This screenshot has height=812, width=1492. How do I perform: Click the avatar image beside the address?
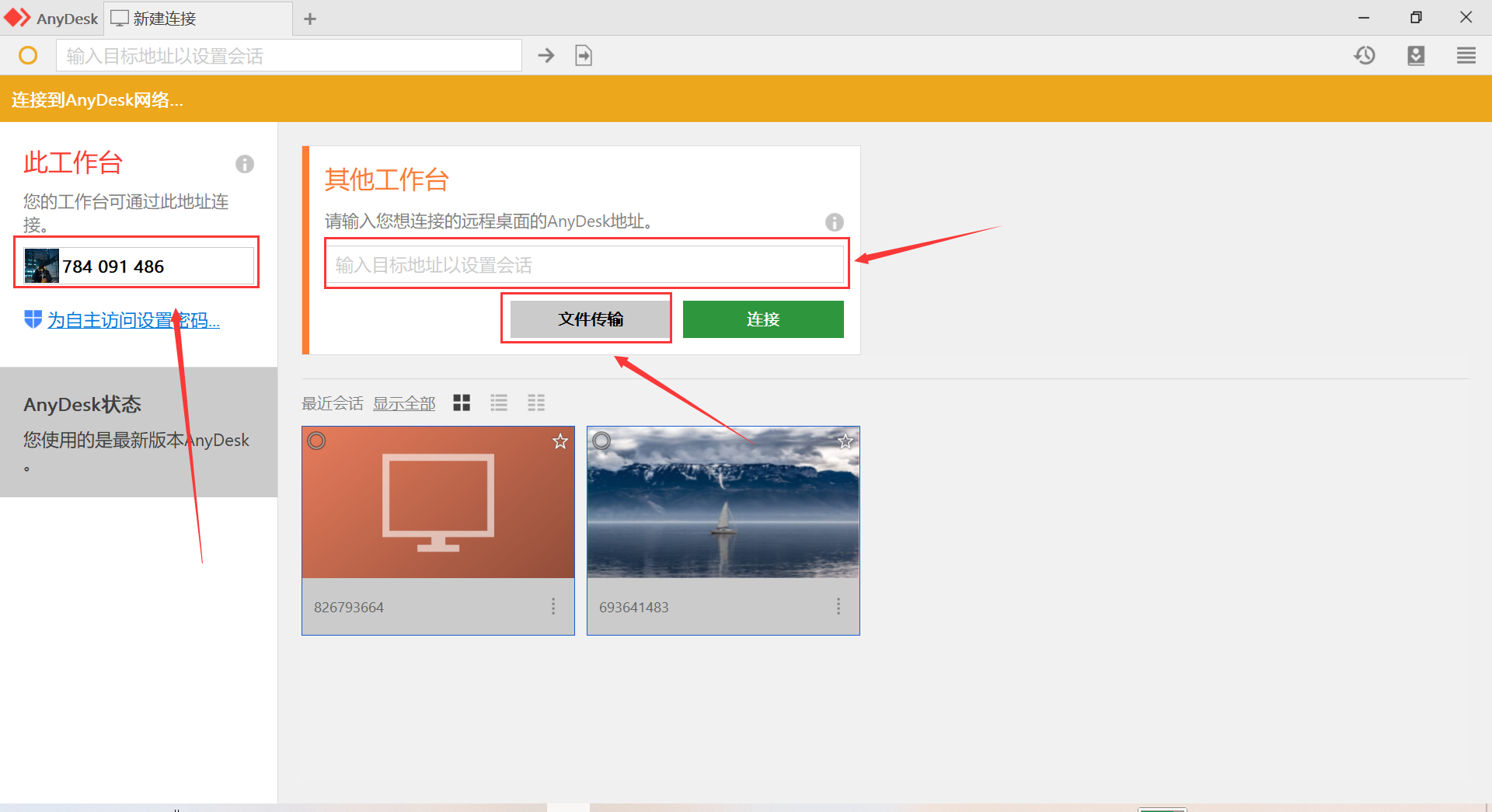(x=41, y=266)
